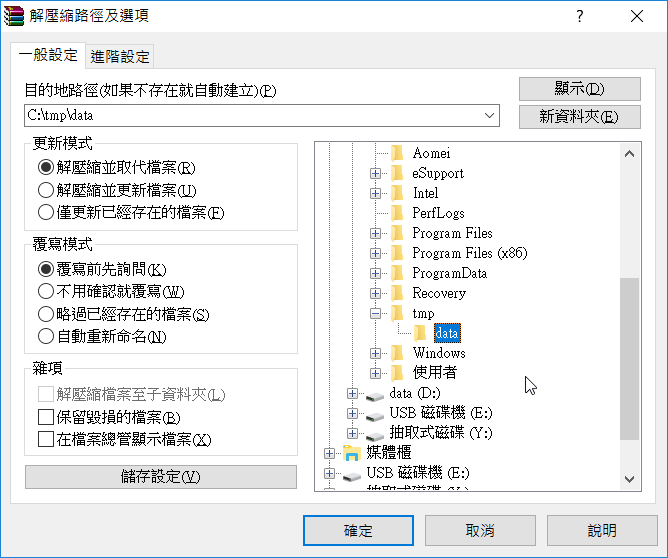Click the WinRAR books icon in title bar
The image size is (668, 558).
tap(13, 16)
